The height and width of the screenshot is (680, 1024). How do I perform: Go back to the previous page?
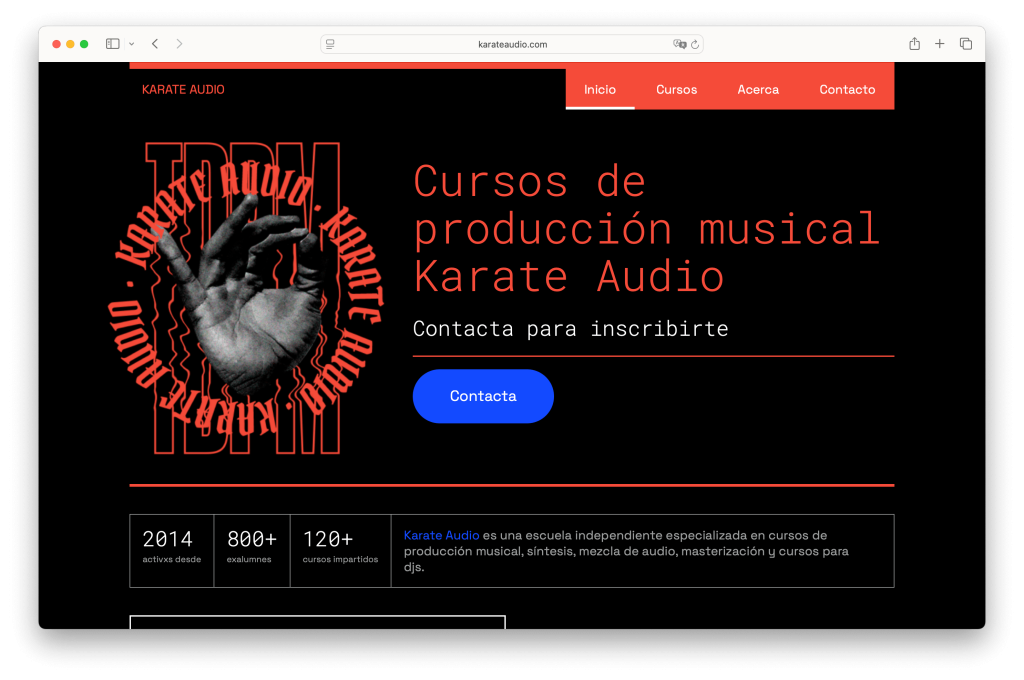(155, 44)
